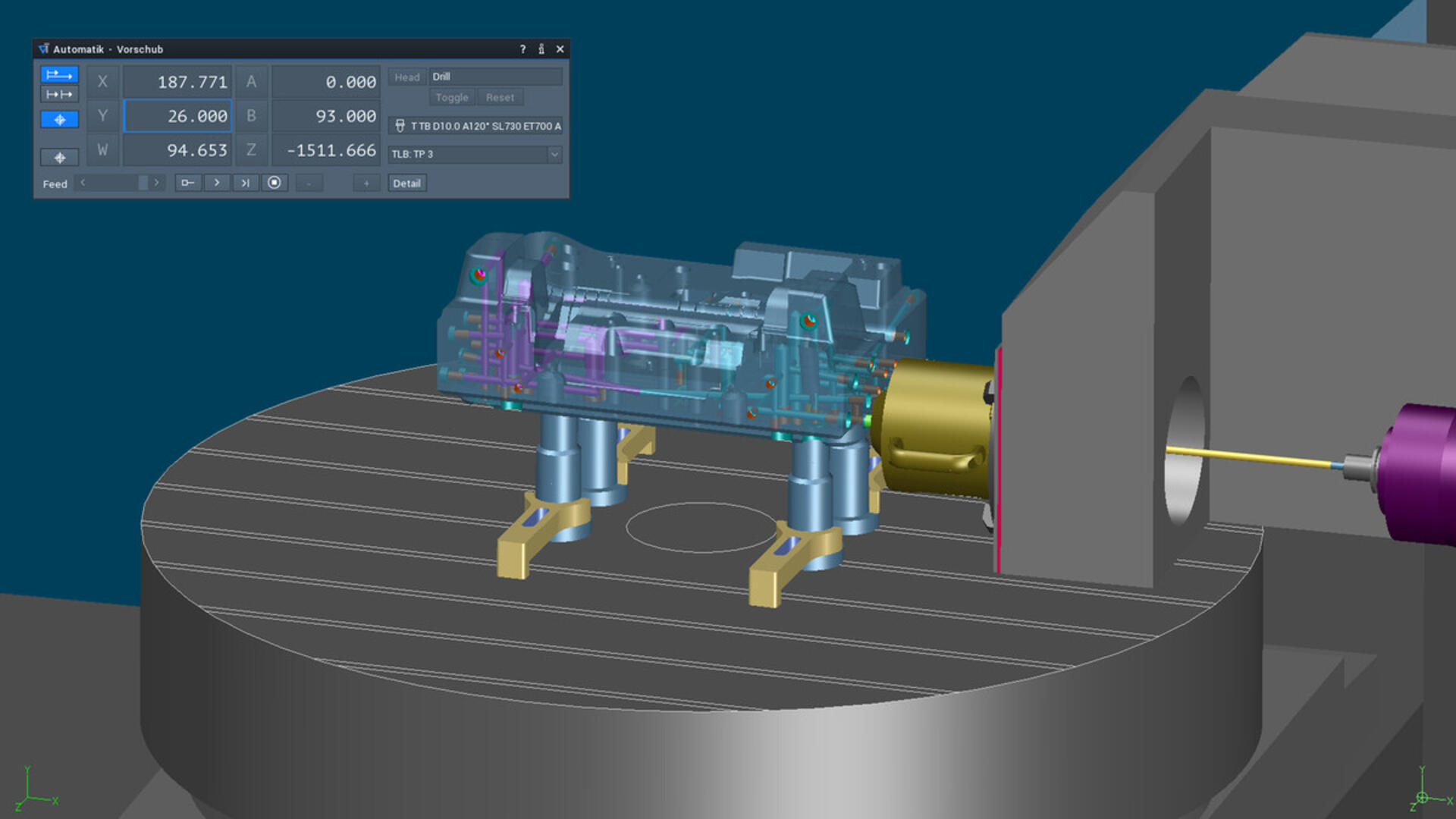The width and height of the screenshot is (1456, 819).
Task: Select the double-arrow step feed mode icon
Action: [x=59, y=94]
